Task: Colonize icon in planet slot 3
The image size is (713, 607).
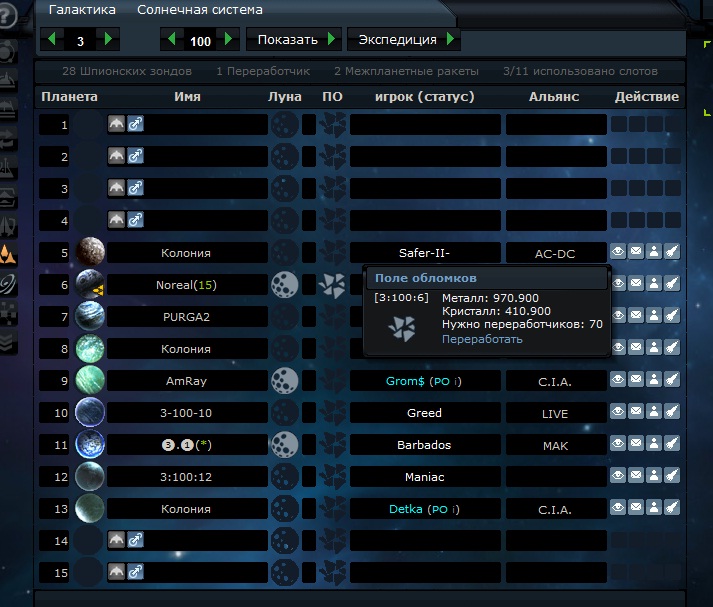Action: point(116,188)
